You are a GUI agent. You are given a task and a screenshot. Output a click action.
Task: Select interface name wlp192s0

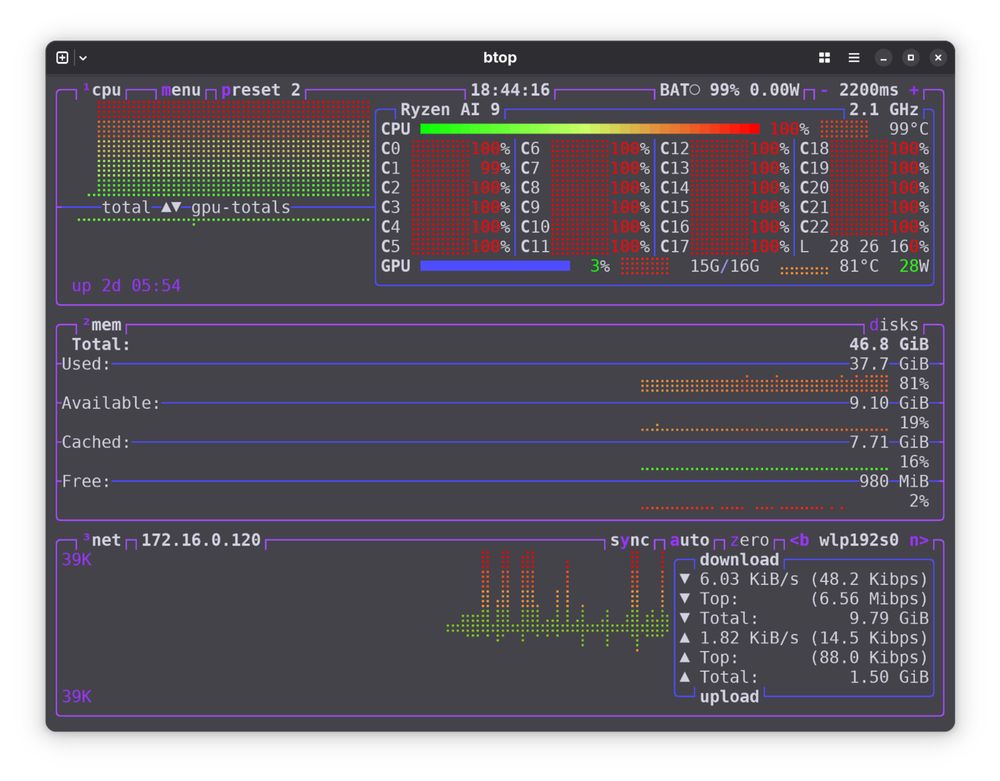tap(859, 541)
